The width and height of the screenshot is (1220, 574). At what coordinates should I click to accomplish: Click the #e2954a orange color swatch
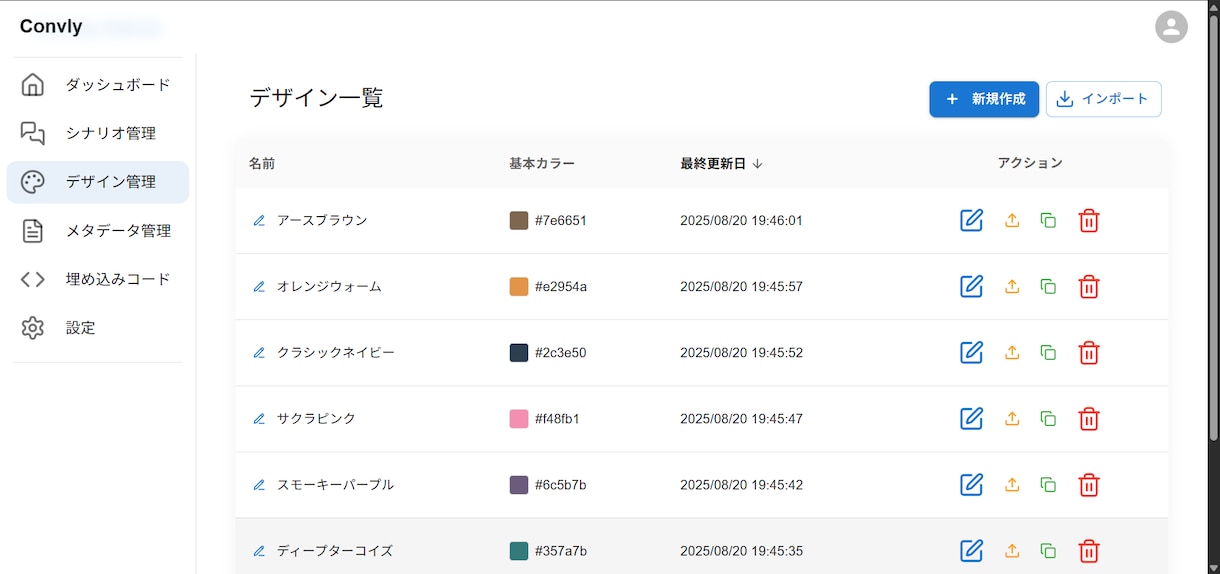point(519,286)
